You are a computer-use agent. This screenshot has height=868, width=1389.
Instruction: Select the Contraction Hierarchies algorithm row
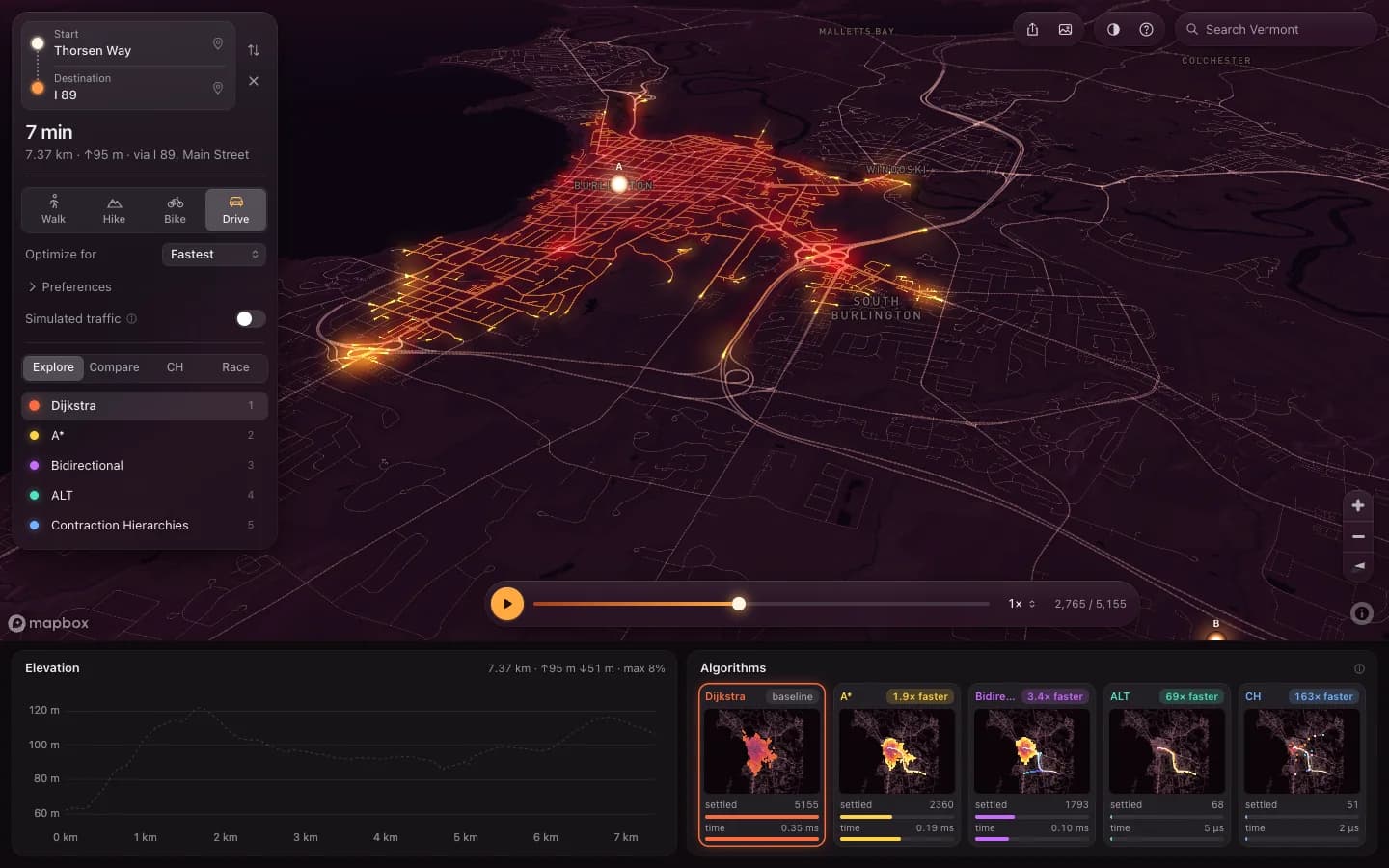[x=145, y=525]
